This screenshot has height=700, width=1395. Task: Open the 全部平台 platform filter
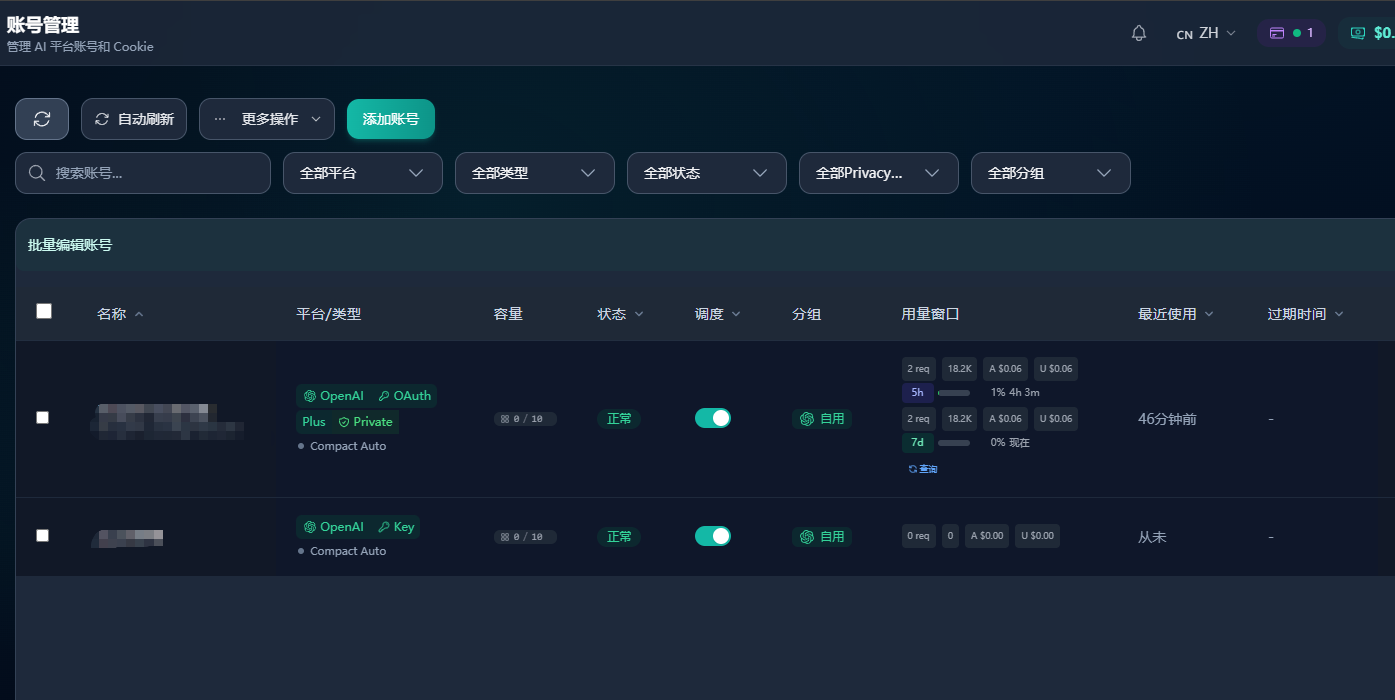[363, 173]
